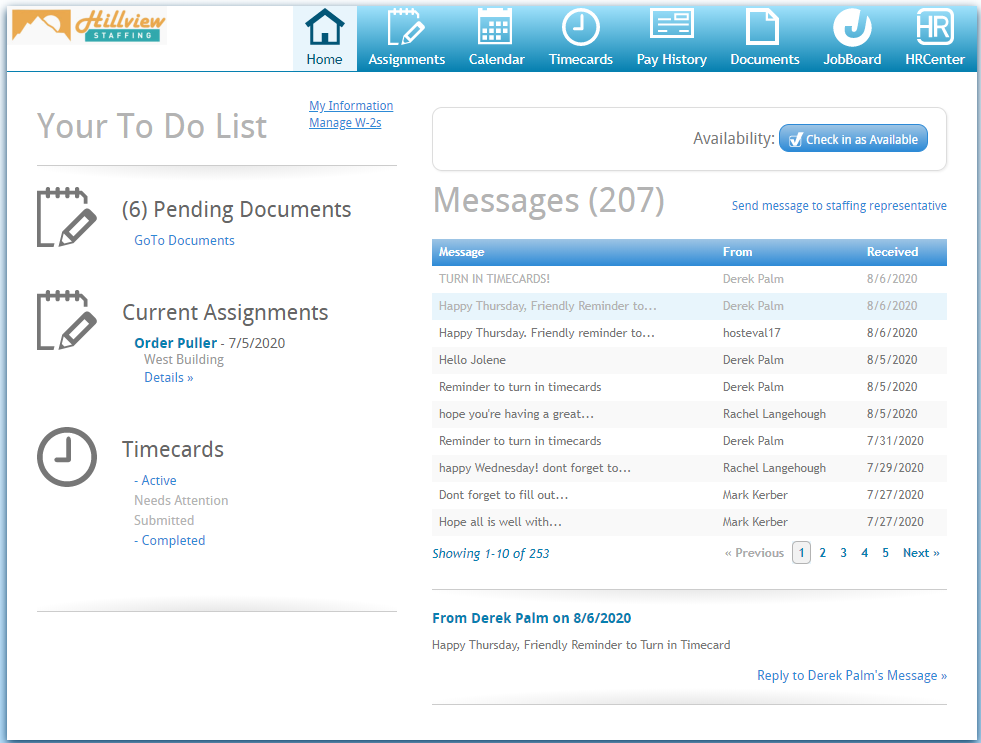Screen dimensions: 981x743
Task: Check in as Available button
Action: tap(853, 139)
